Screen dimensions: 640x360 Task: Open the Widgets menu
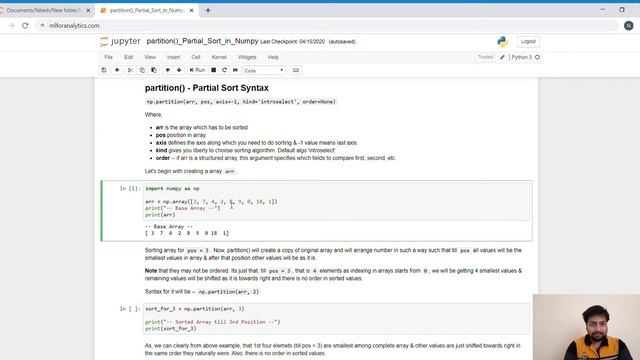coord(247,57)
